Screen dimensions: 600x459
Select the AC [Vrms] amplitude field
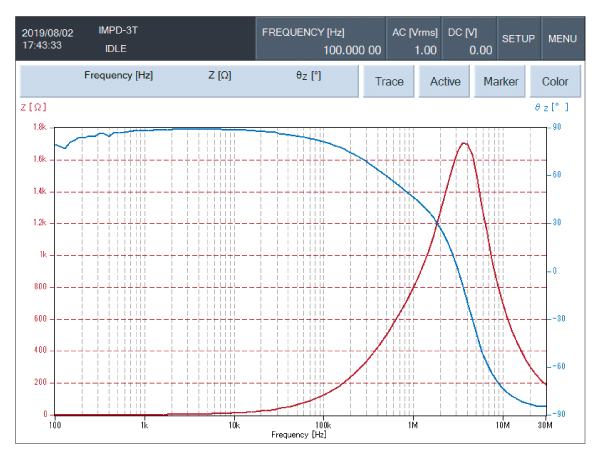click(x=414, y=40)
